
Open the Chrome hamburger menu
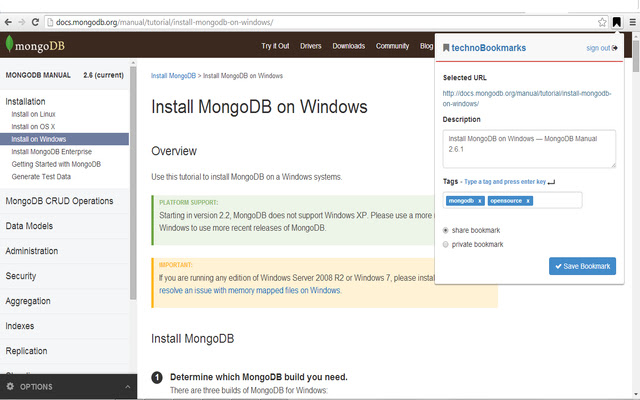point(632,22)
